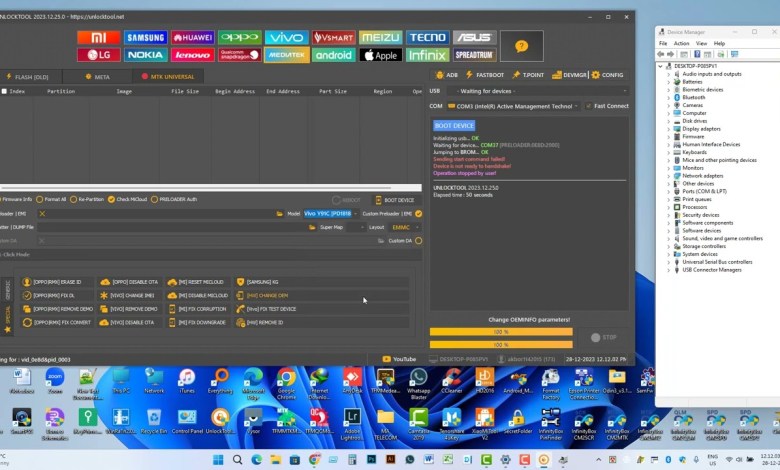The image size is (780, 470).
Task: Open the Model dropdown showing Vivo Y91C
Action: (x=331, y=214)
